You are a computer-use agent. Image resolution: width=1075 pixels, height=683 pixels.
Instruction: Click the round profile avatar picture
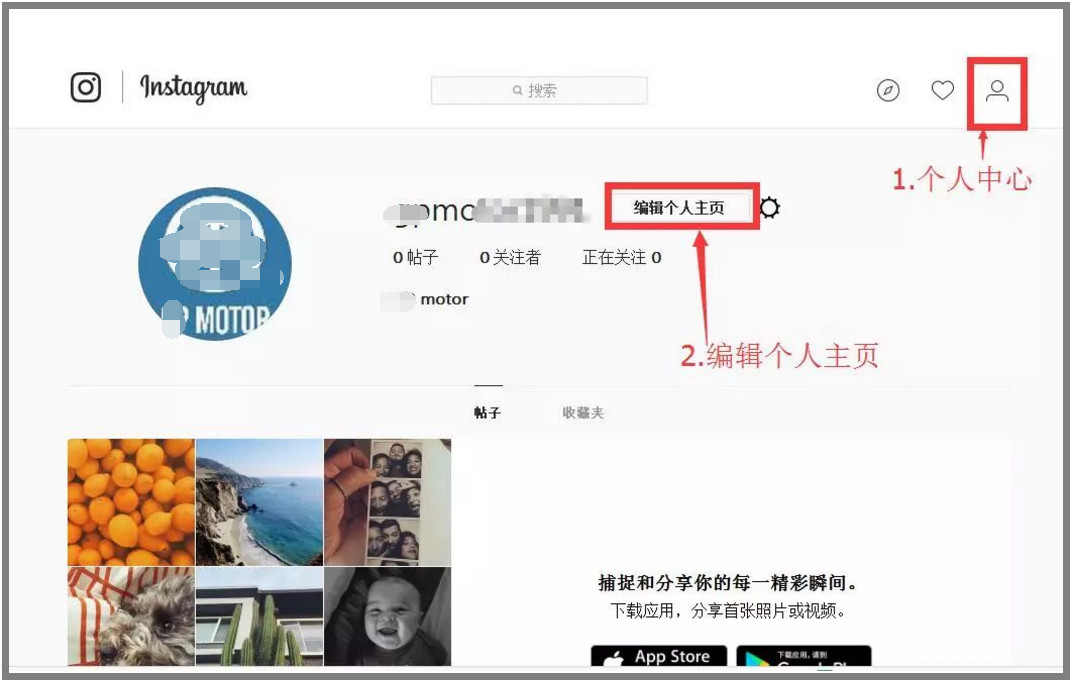215,263
